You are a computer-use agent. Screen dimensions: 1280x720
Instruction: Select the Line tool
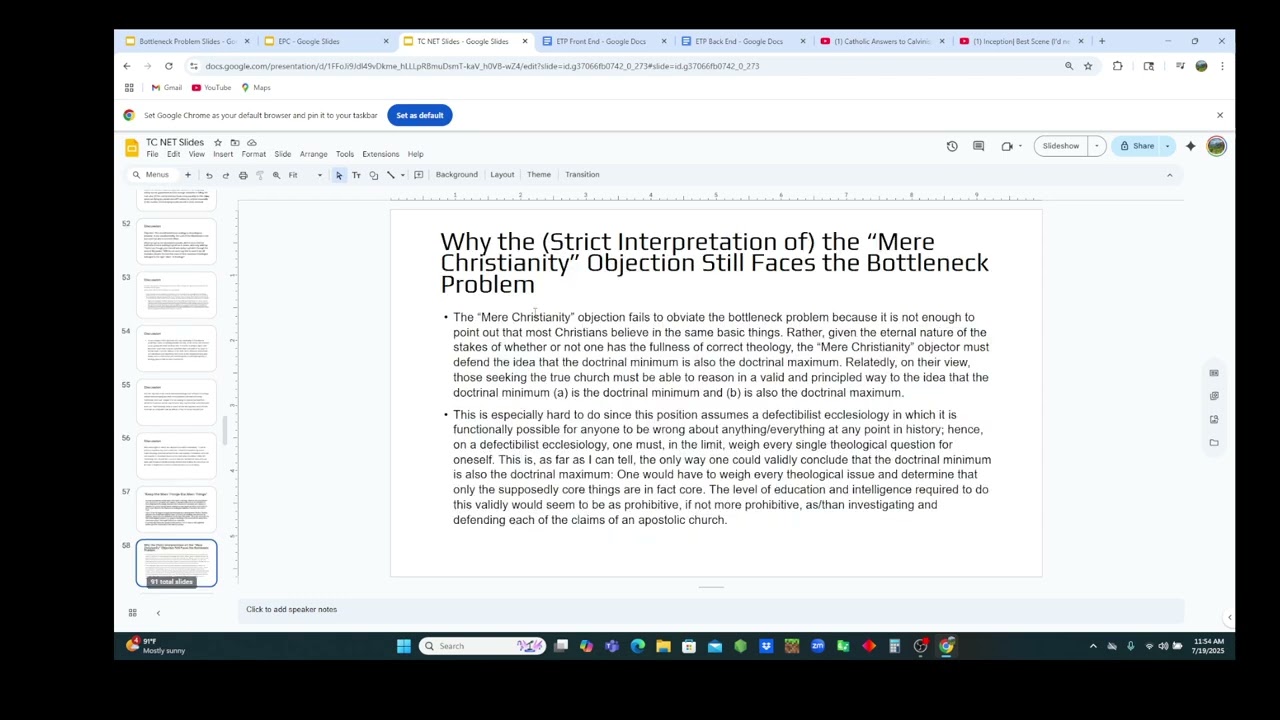(x=391, y=175)
